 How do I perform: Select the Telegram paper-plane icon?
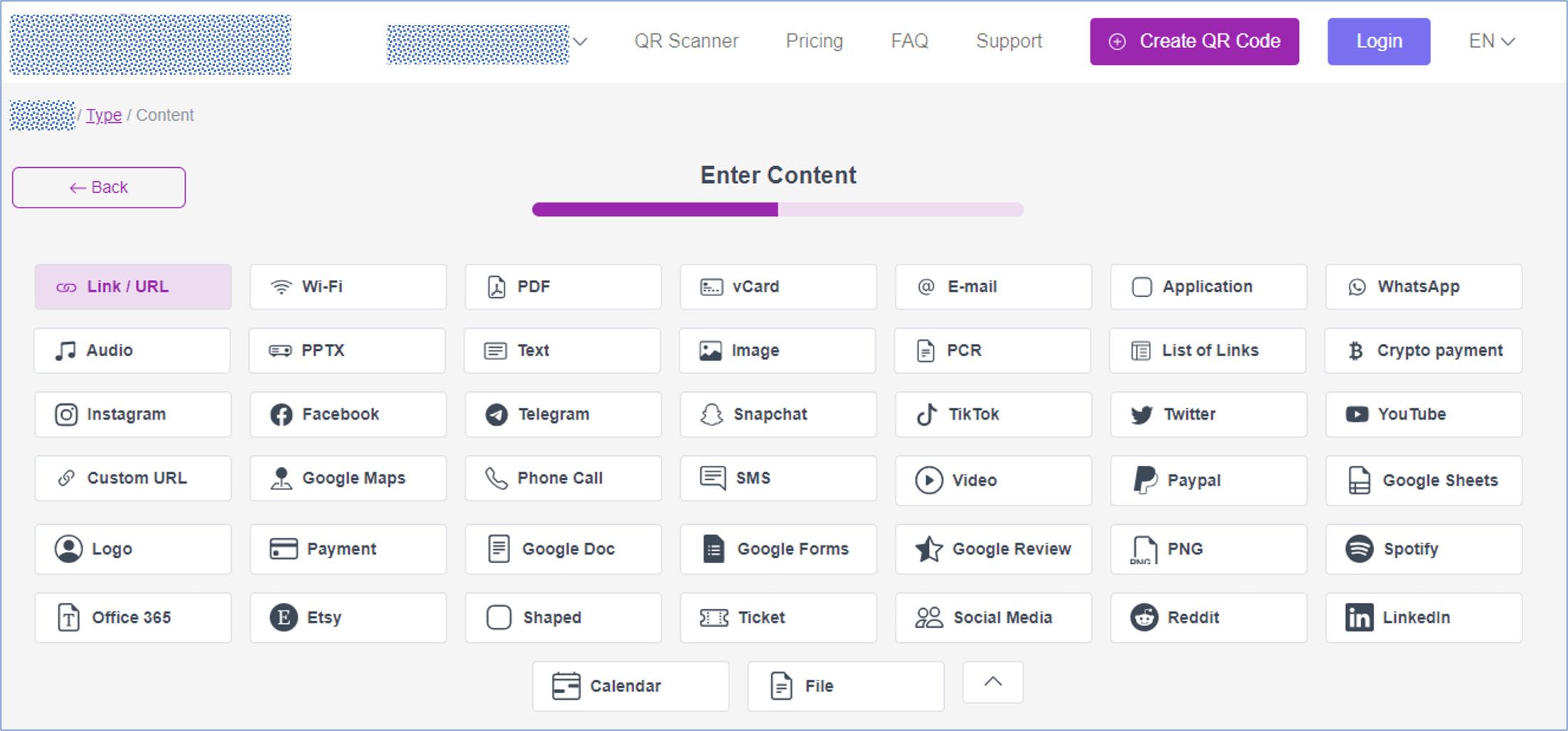point(497,415)
